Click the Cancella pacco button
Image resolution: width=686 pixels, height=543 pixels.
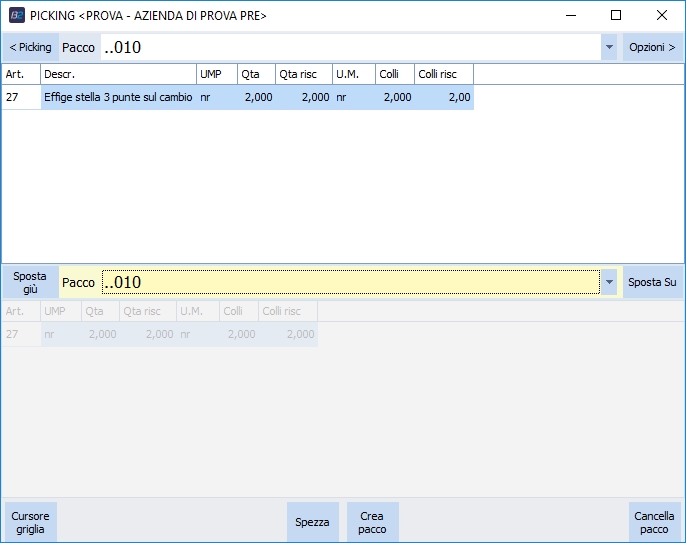click(654, 522)
